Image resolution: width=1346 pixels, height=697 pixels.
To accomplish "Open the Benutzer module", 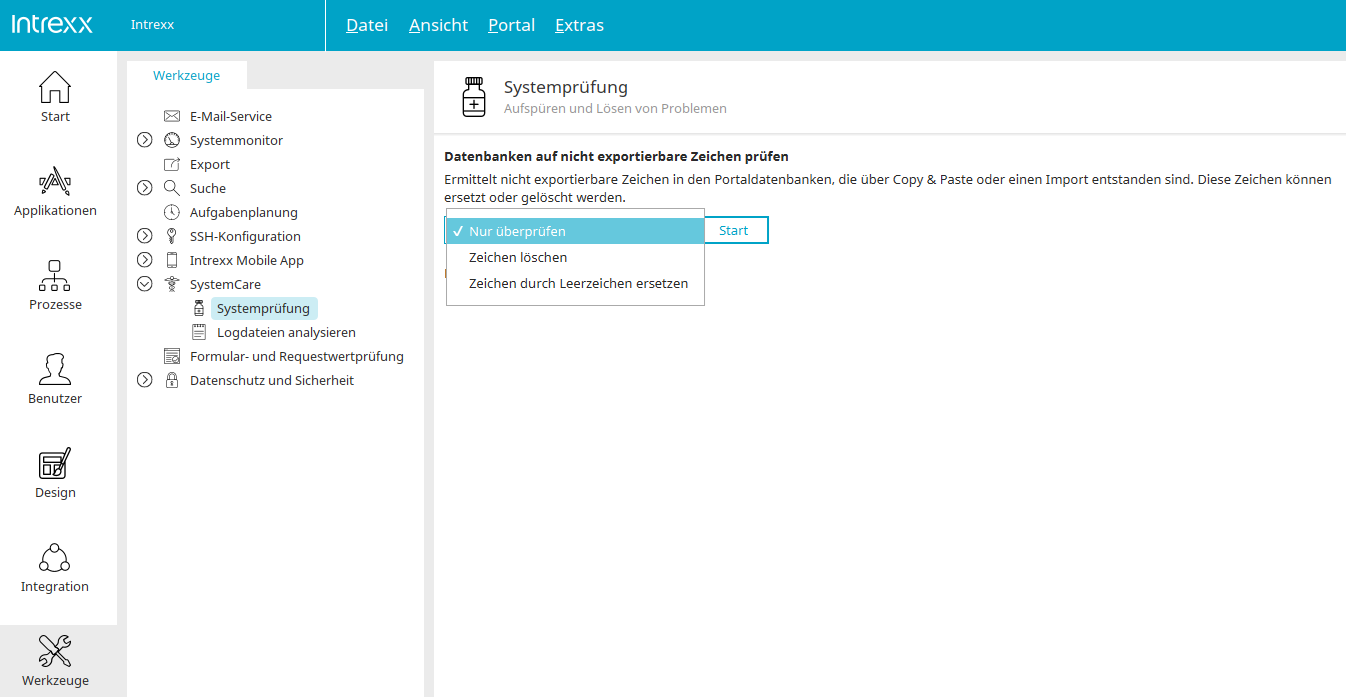I will [55, 370].
